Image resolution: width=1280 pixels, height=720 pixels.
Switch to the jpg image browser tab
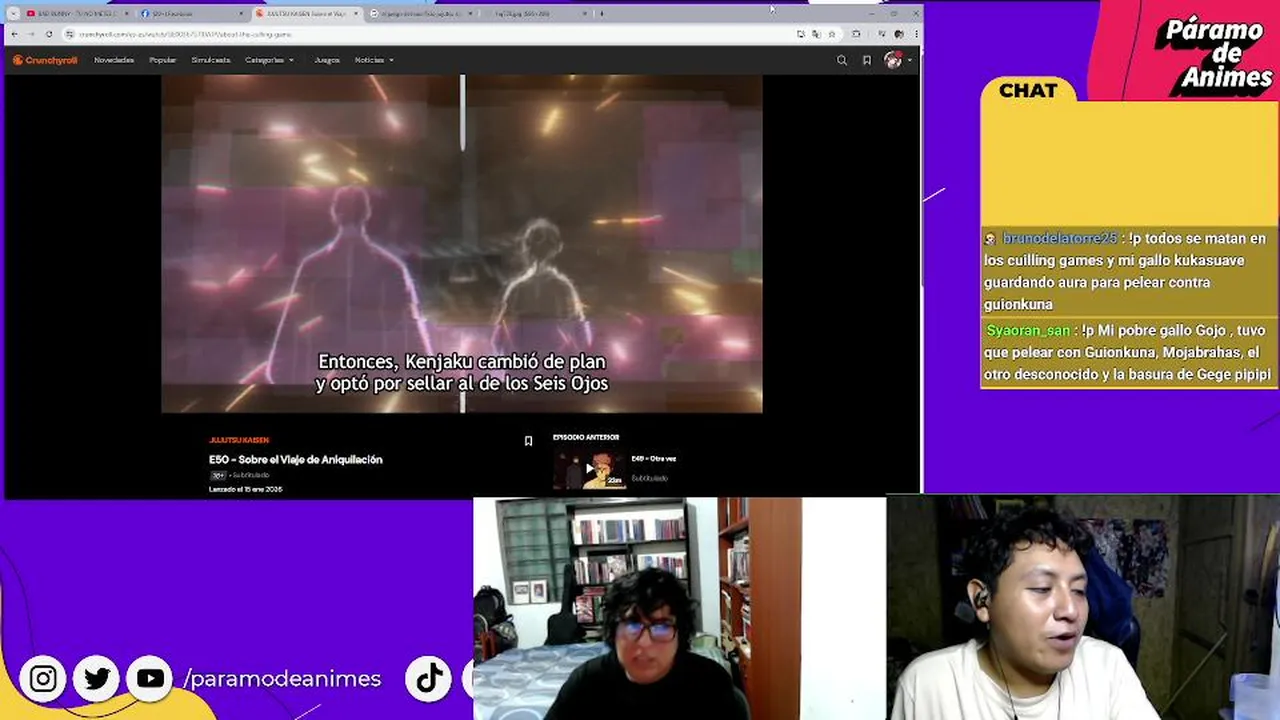click(535, 14)
